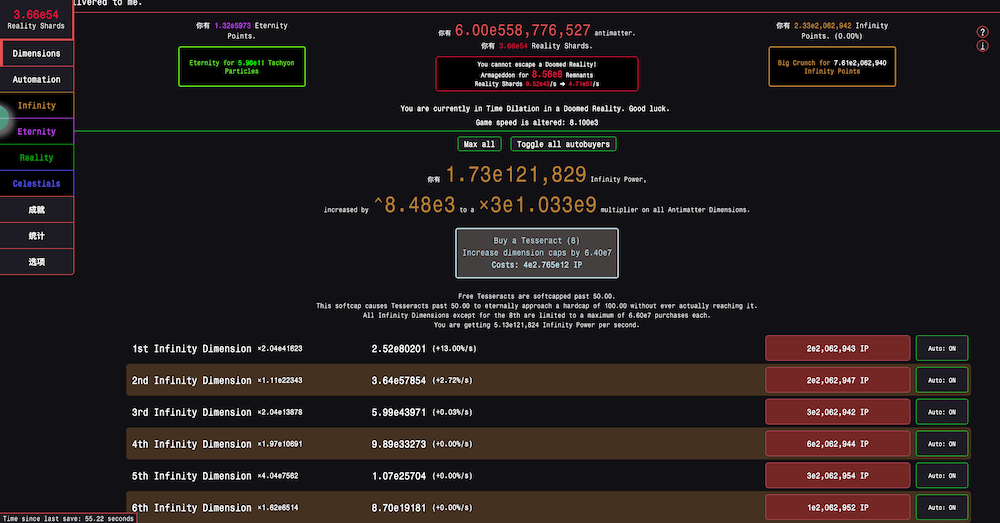Open the Celestials tab
The width and height of the screenshot is (1000, 523).
(x=36, y=184)
